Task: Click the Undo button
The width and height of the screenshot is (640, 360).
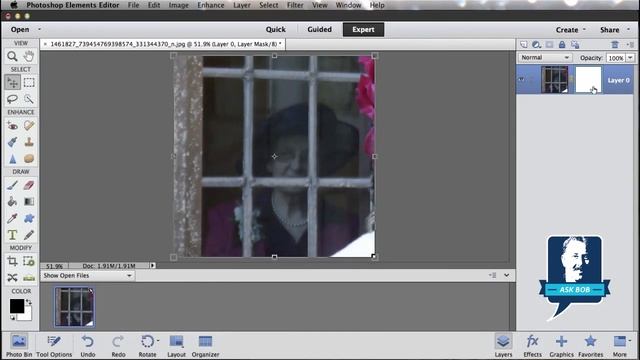Action: pyautogui.click(x=87, y=346)
